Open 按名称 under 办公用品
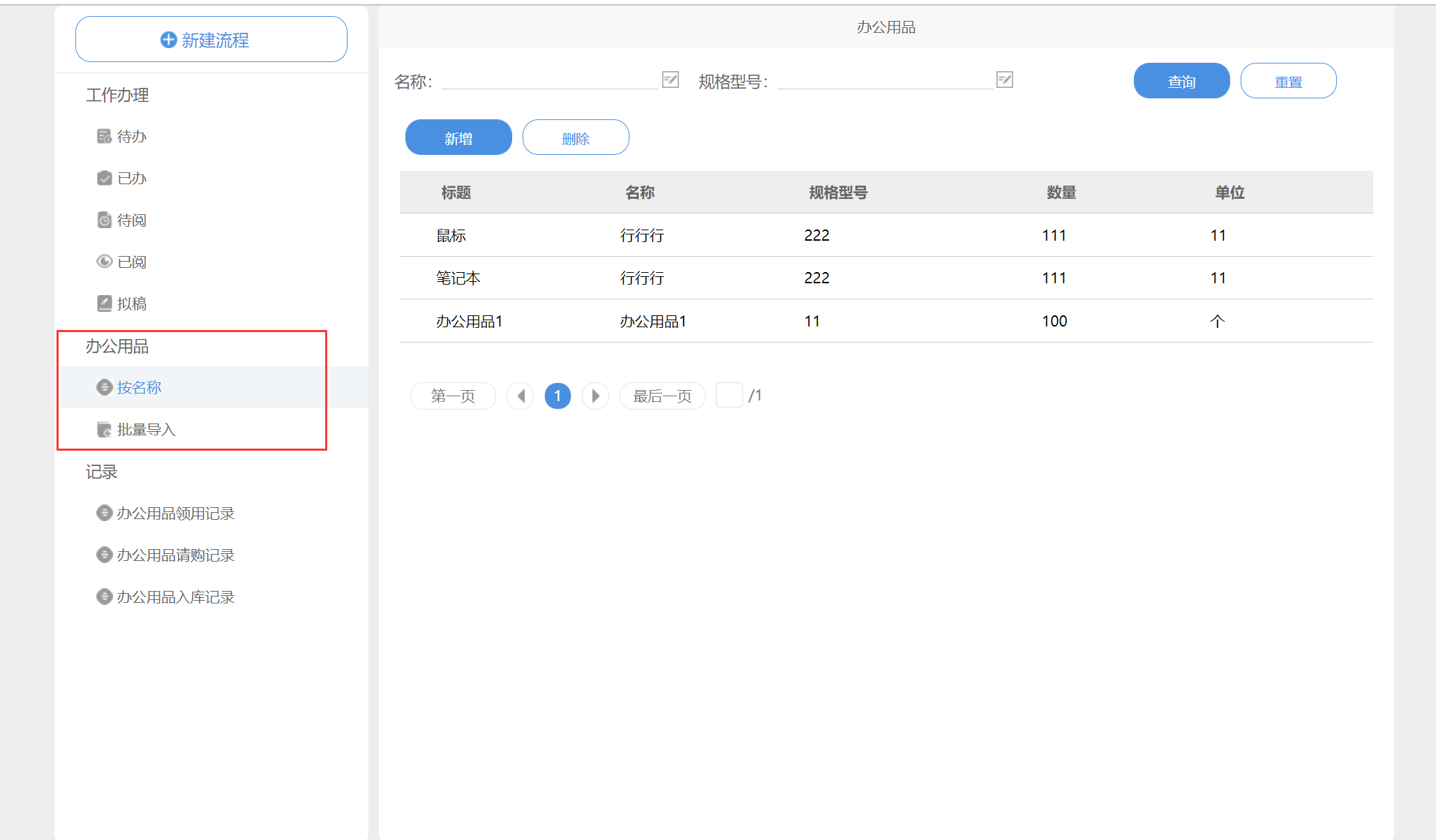 click(x=139, y=387)
